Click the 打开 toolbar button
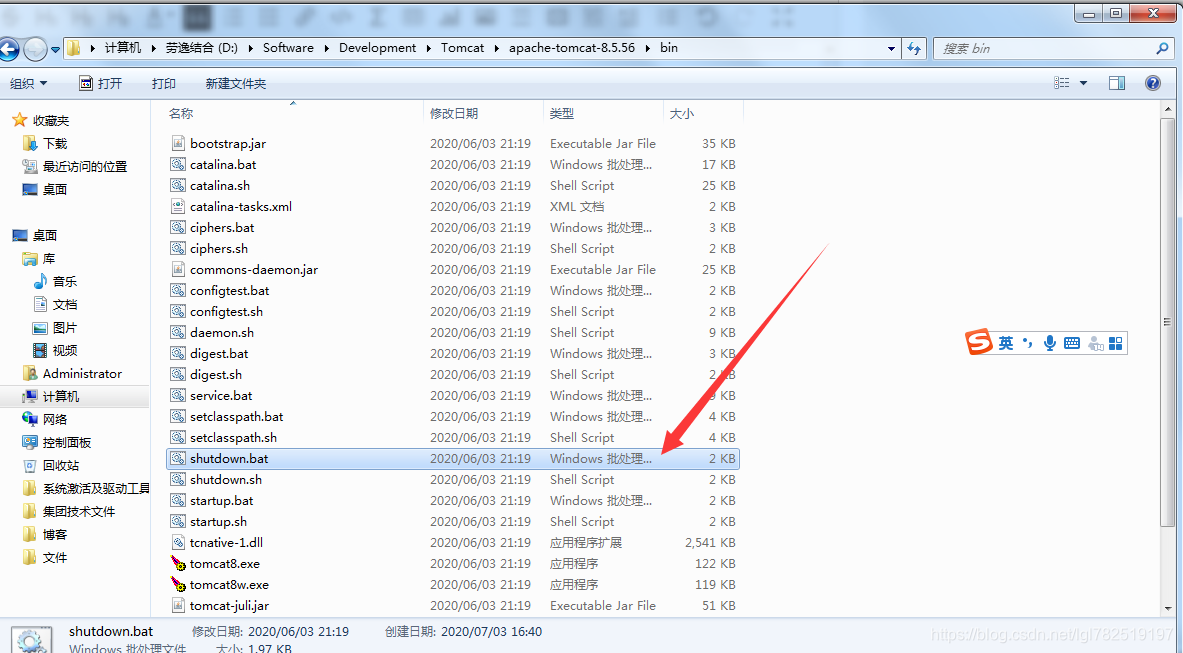The image size is (1183, 653). coord(101,84)
